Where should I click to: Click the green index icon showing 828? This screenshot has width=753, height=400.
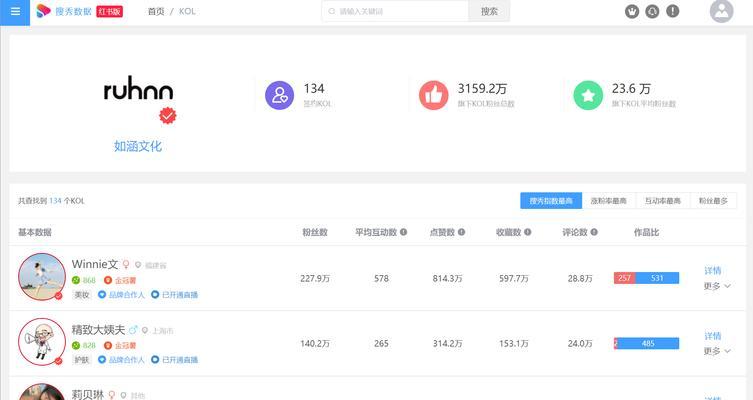tap(76, 345)
